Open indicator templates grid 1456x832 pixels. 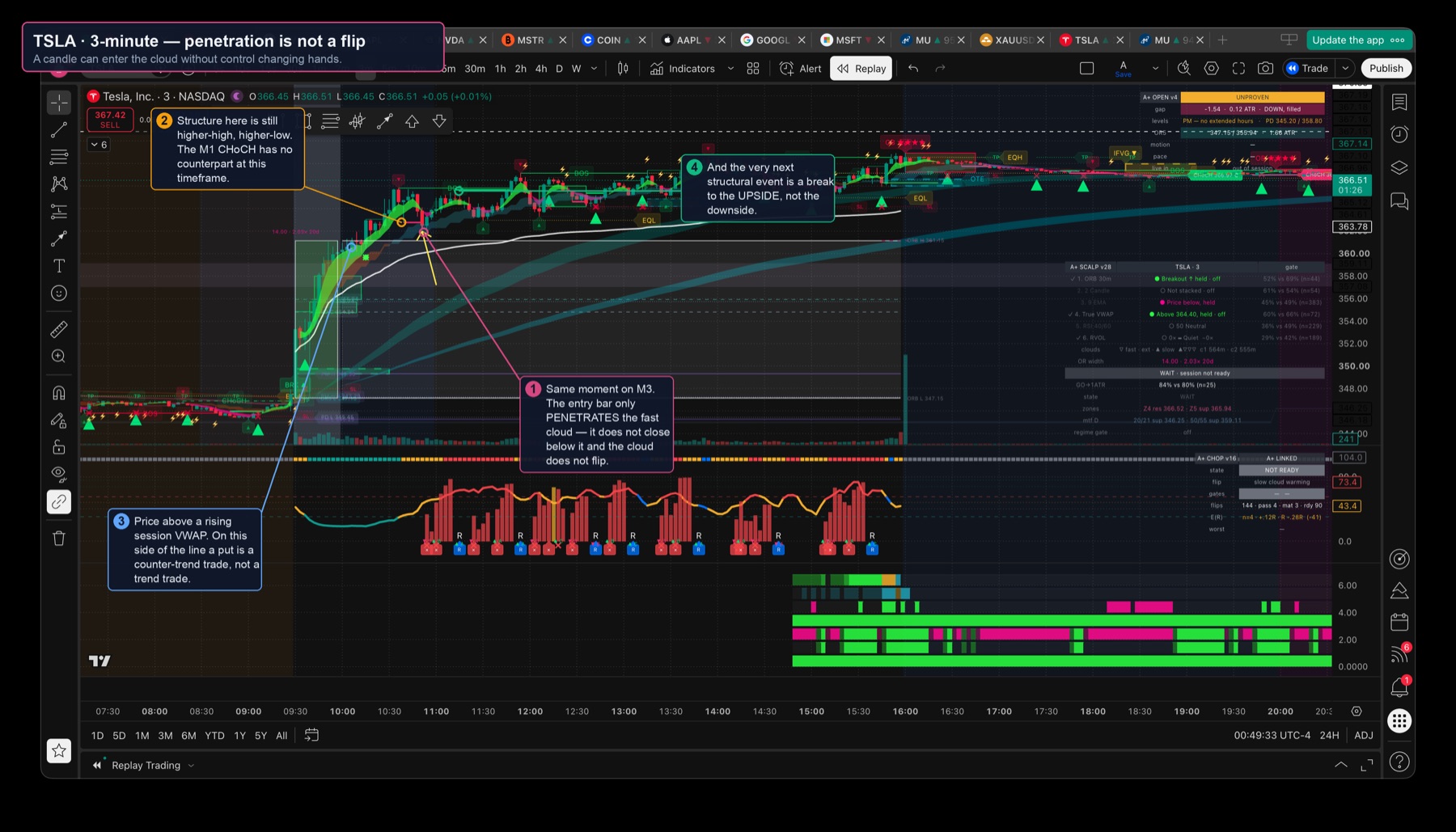pyautogui.click(x=753, y=69)
